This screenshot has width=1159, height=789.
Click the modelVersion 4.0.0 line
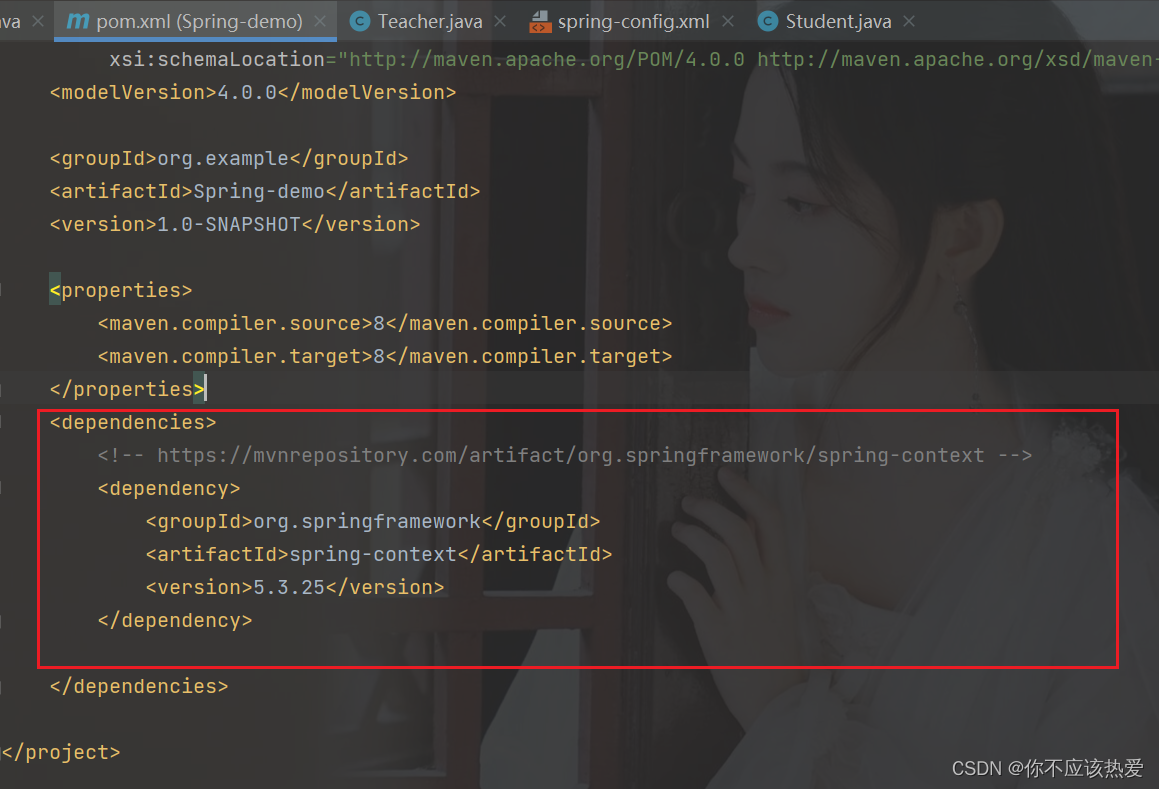(253, 92)
